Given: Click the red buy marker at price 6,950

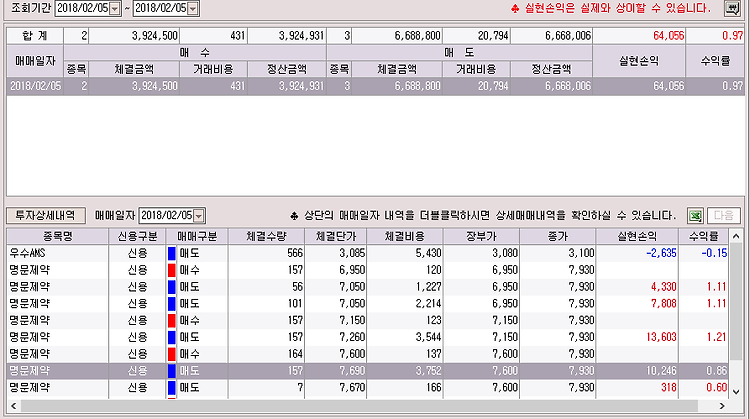Looking at the screenshot, I should (171, 270).
